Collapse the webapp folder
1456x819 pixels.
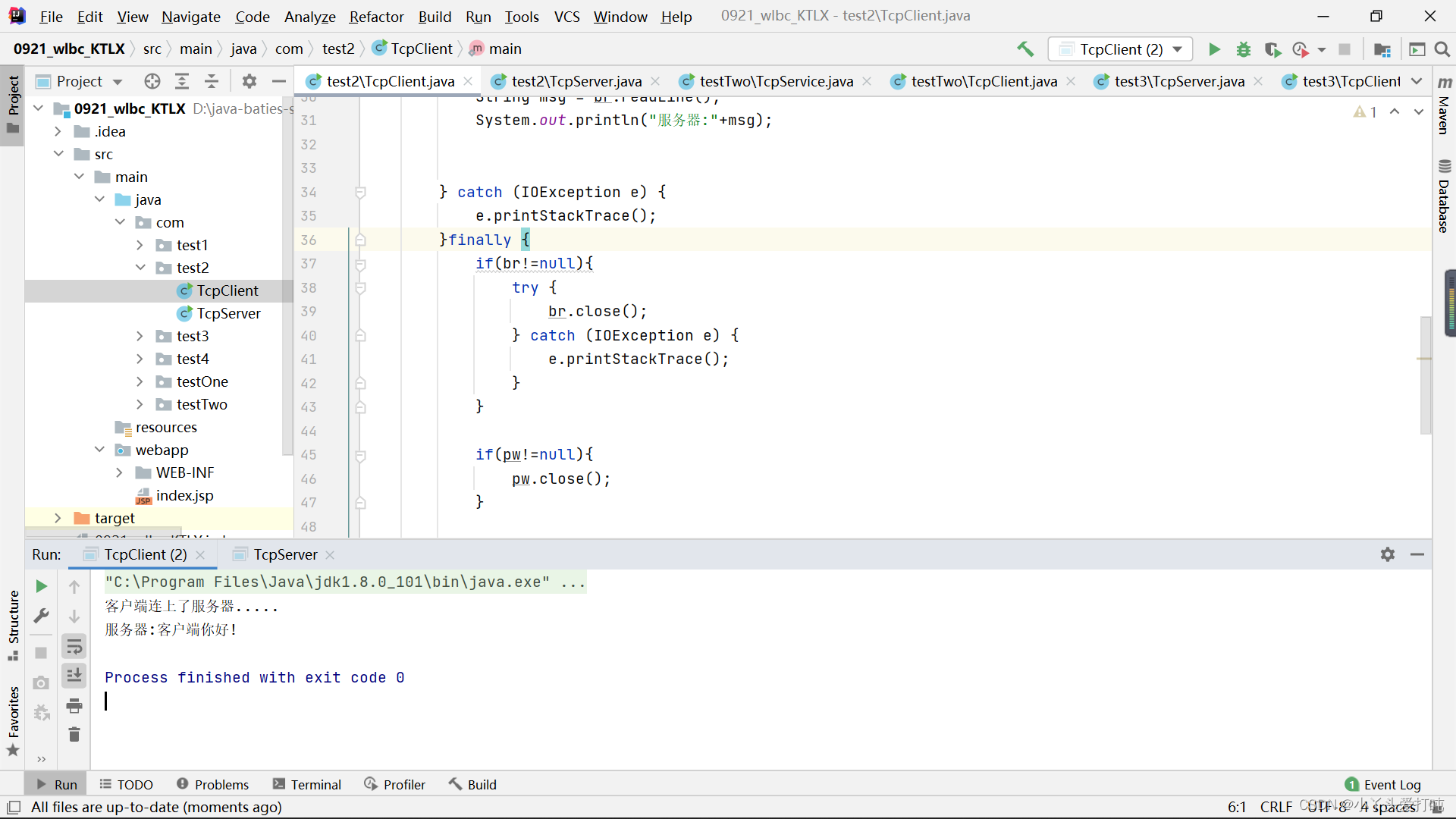pos(99,450)
